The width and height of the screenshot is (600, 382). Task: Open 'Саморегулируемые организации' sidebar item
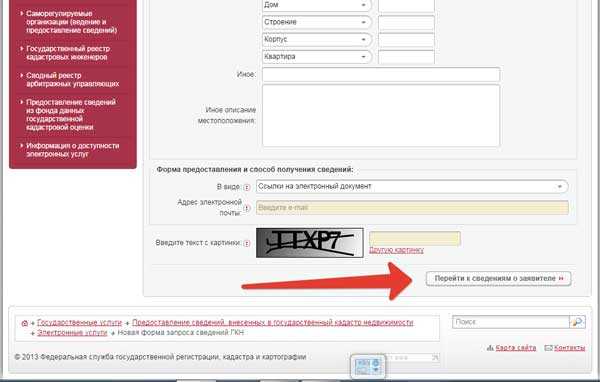click(x=72, y=22)
